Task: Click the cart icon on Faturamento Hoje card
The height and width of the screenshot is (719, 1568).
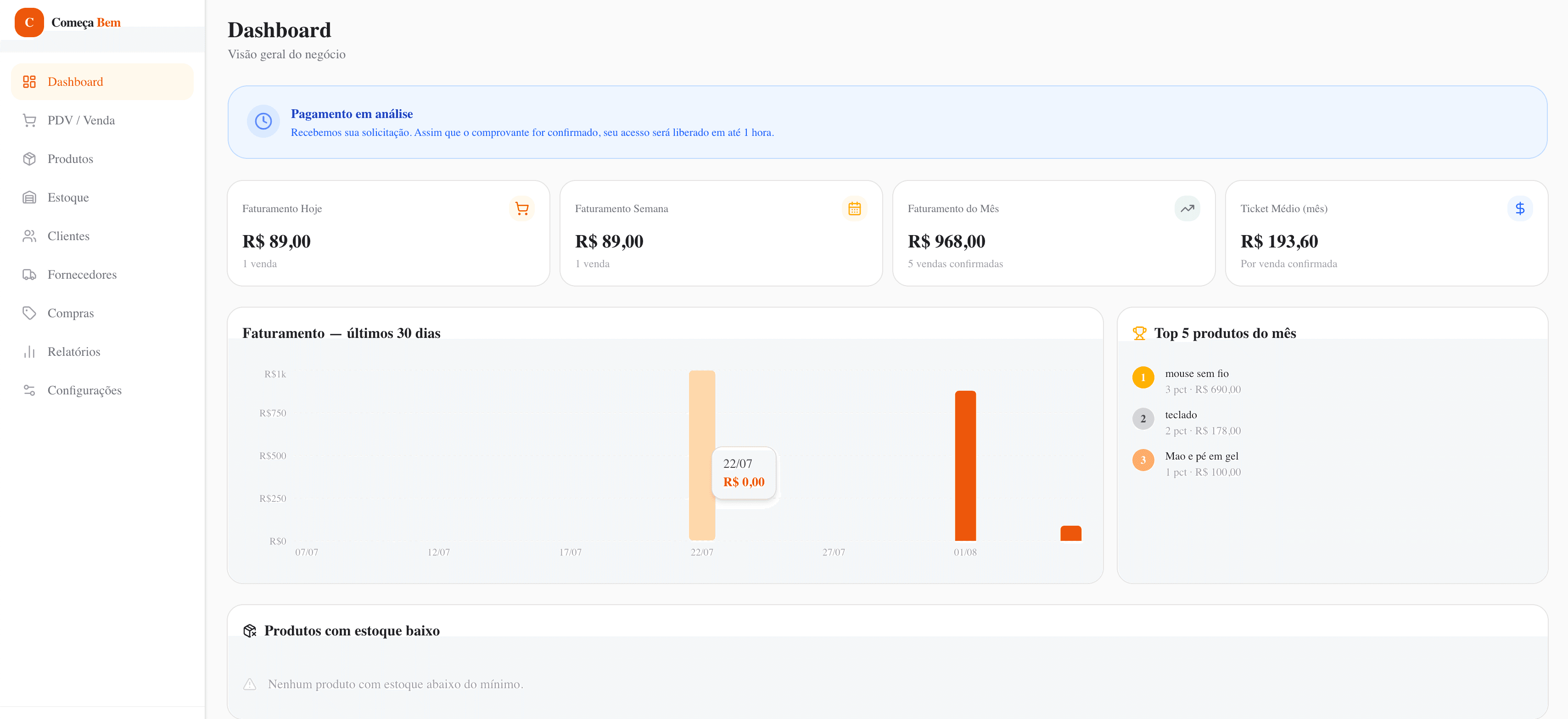Action: 521,209
